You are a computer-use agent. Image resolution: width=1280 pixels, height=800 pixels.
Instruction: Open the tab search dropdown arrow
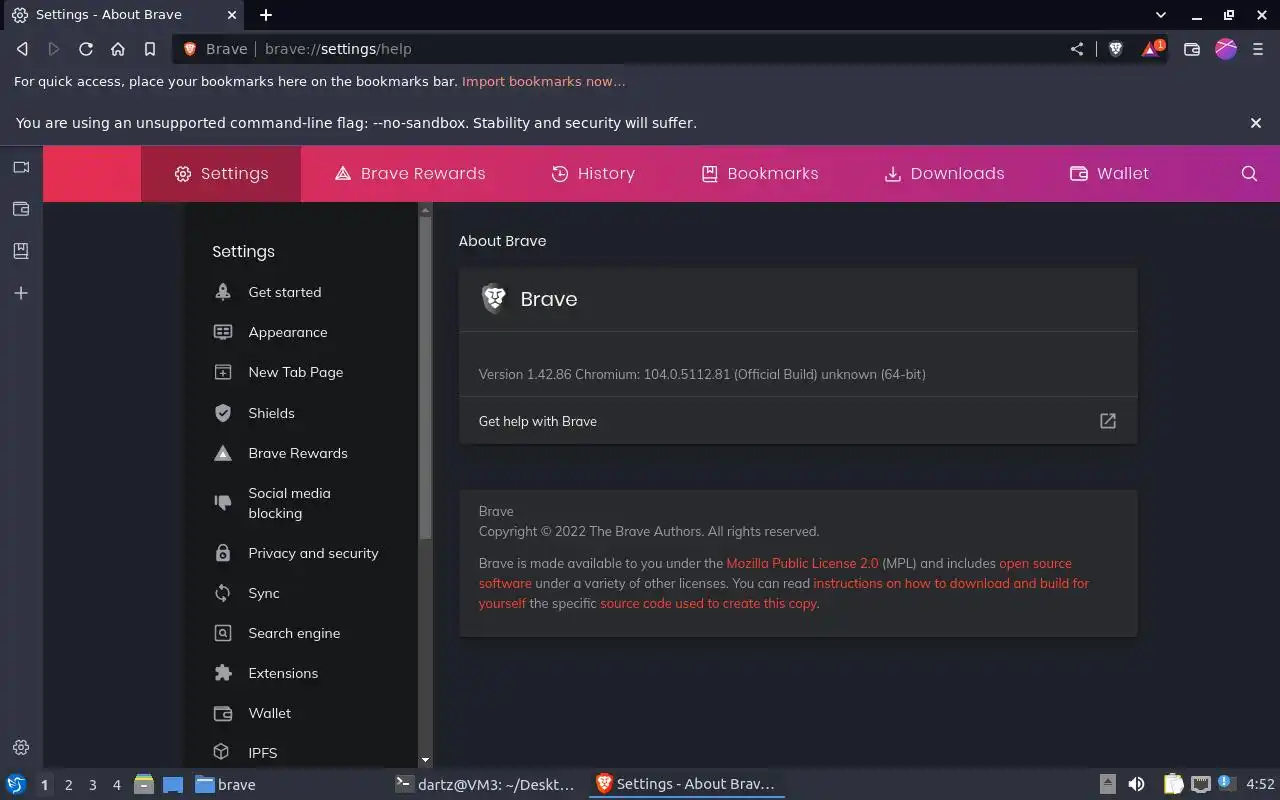[x=1161, y=15]
